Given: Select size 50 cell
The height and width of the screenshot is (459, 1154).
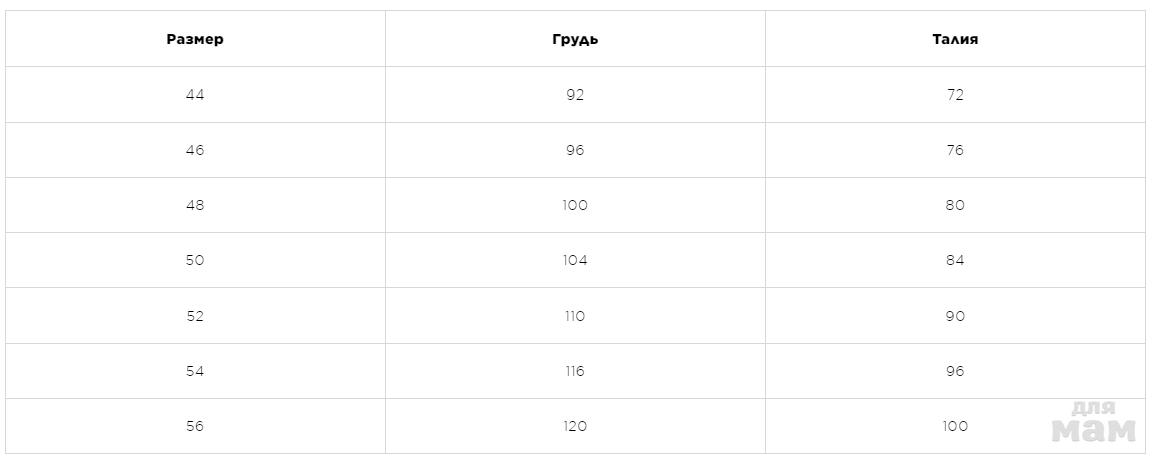Looking at the screenshot, I should [x=195, y=260].
